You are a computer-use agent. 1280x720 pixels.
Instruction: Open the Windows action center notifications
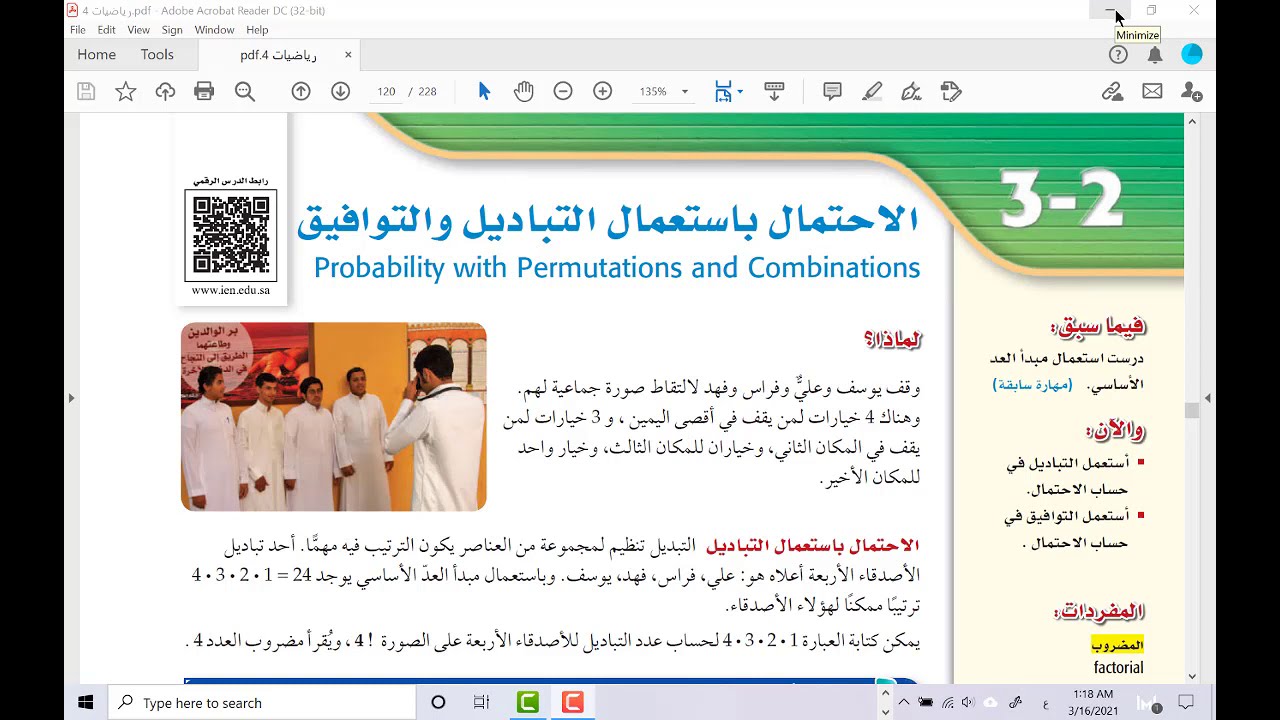1186,703
